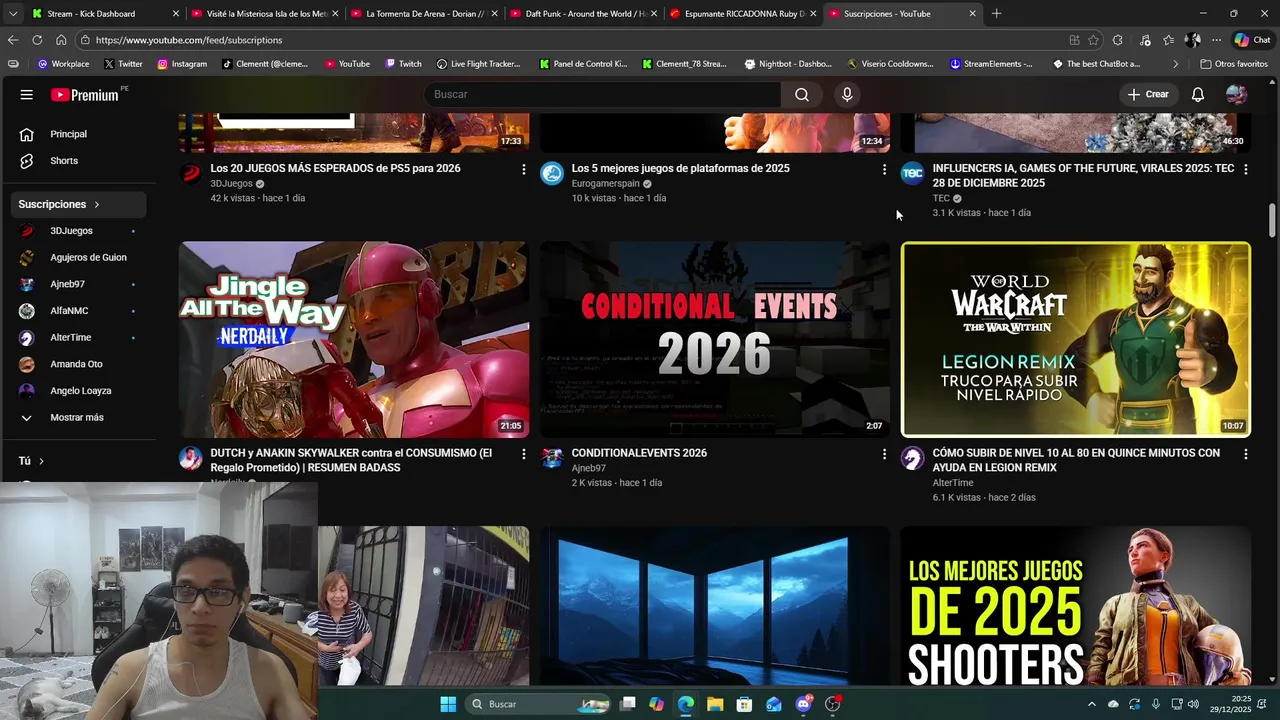This screenshot has height=720, width=1280.
Task: Open options menu for DUTCH y ANAKIN video
Action: pyautogui.click(x=523, y=455)
